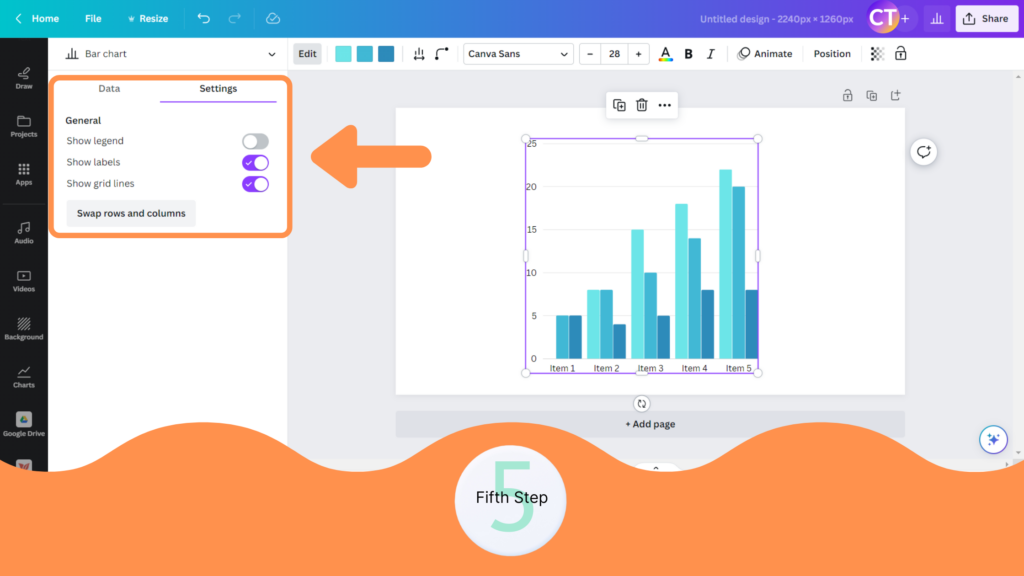Turn off Show grid lines toggle
1024x576 pixels.
pyautogui.click(x=255, y=184)
